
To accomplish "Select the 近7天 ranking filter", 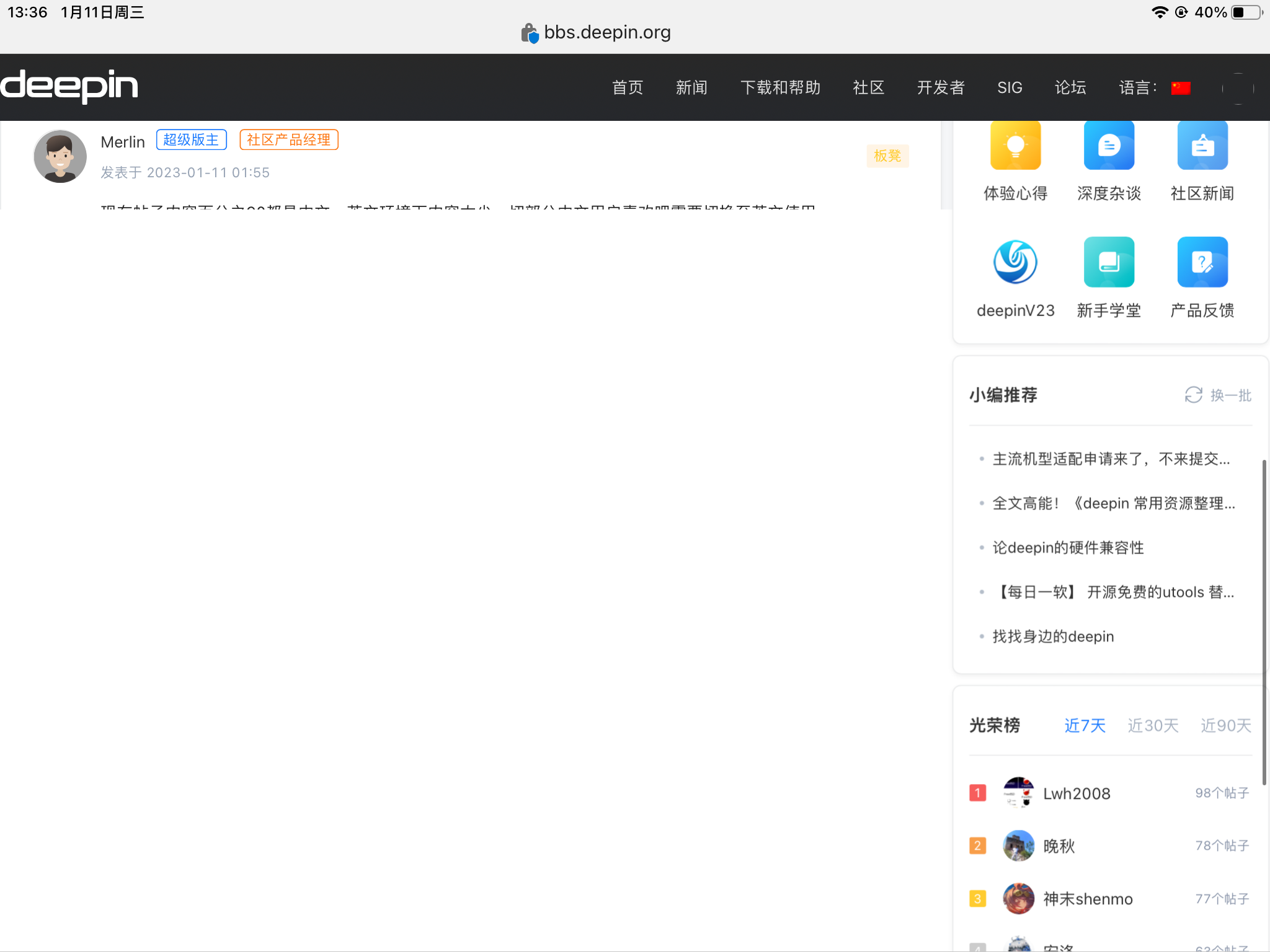I will (1084, 725).
